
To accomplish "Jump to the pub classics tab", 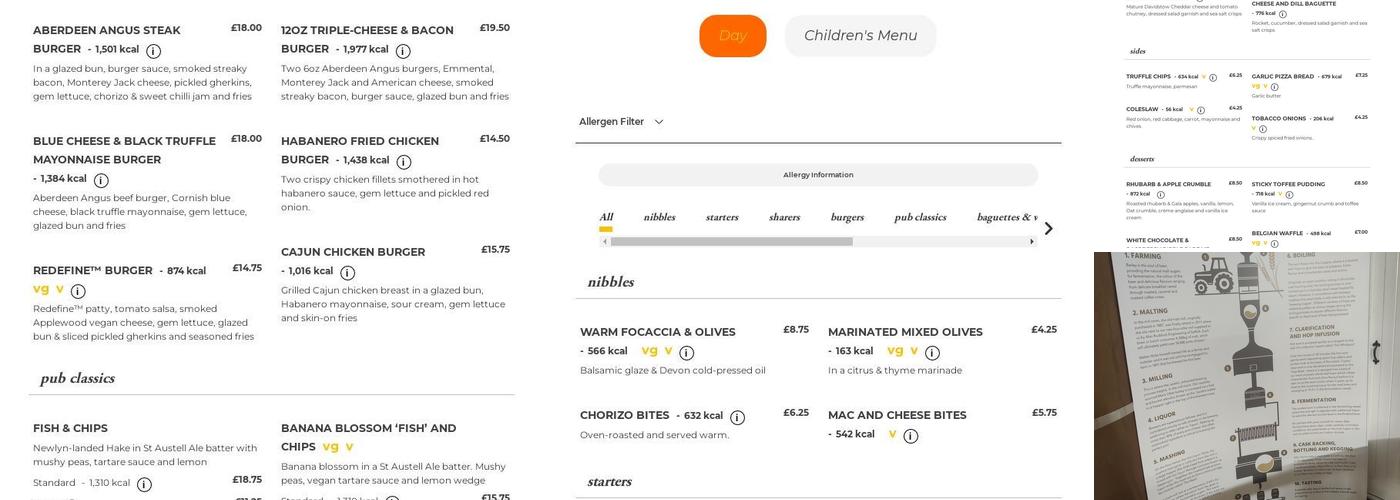I will pos(920,217).
